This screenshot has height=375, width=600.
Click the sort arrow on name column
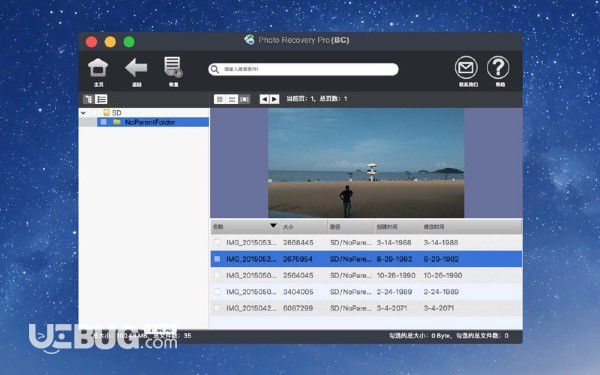(273, 225)
